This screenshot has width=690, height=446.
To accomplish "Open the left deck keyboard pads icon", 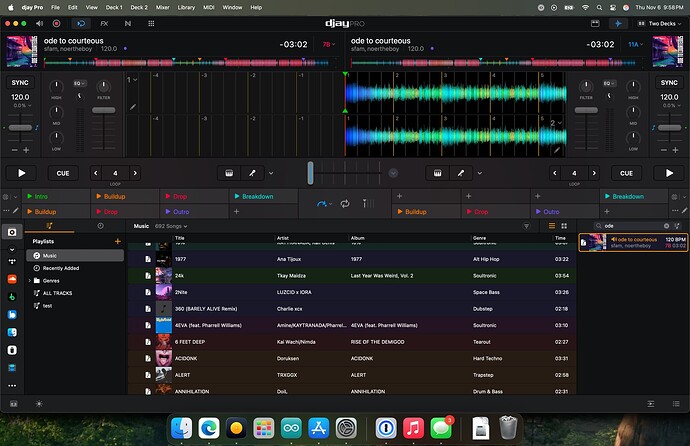I will point(231,173).
